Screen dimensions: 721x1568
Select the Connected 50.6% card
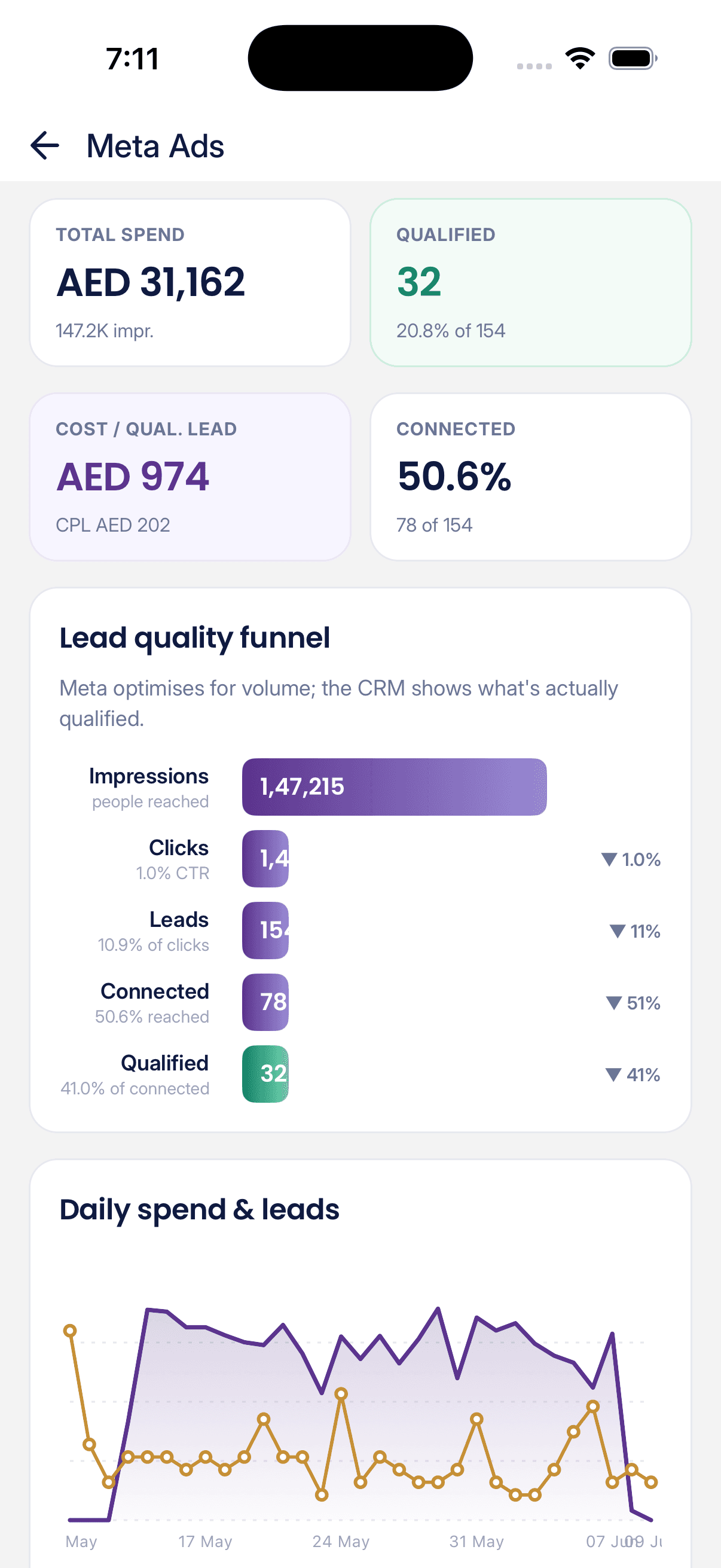coord(530,477)
